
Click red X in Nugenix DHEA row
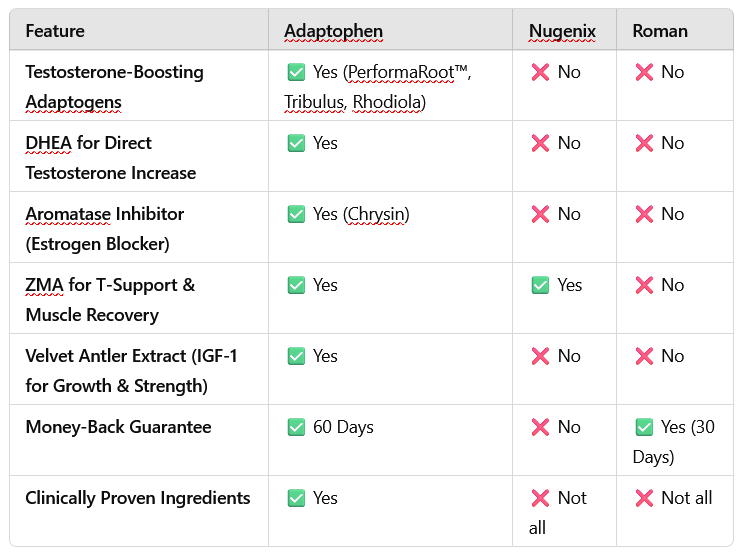(x=540, y=143)
